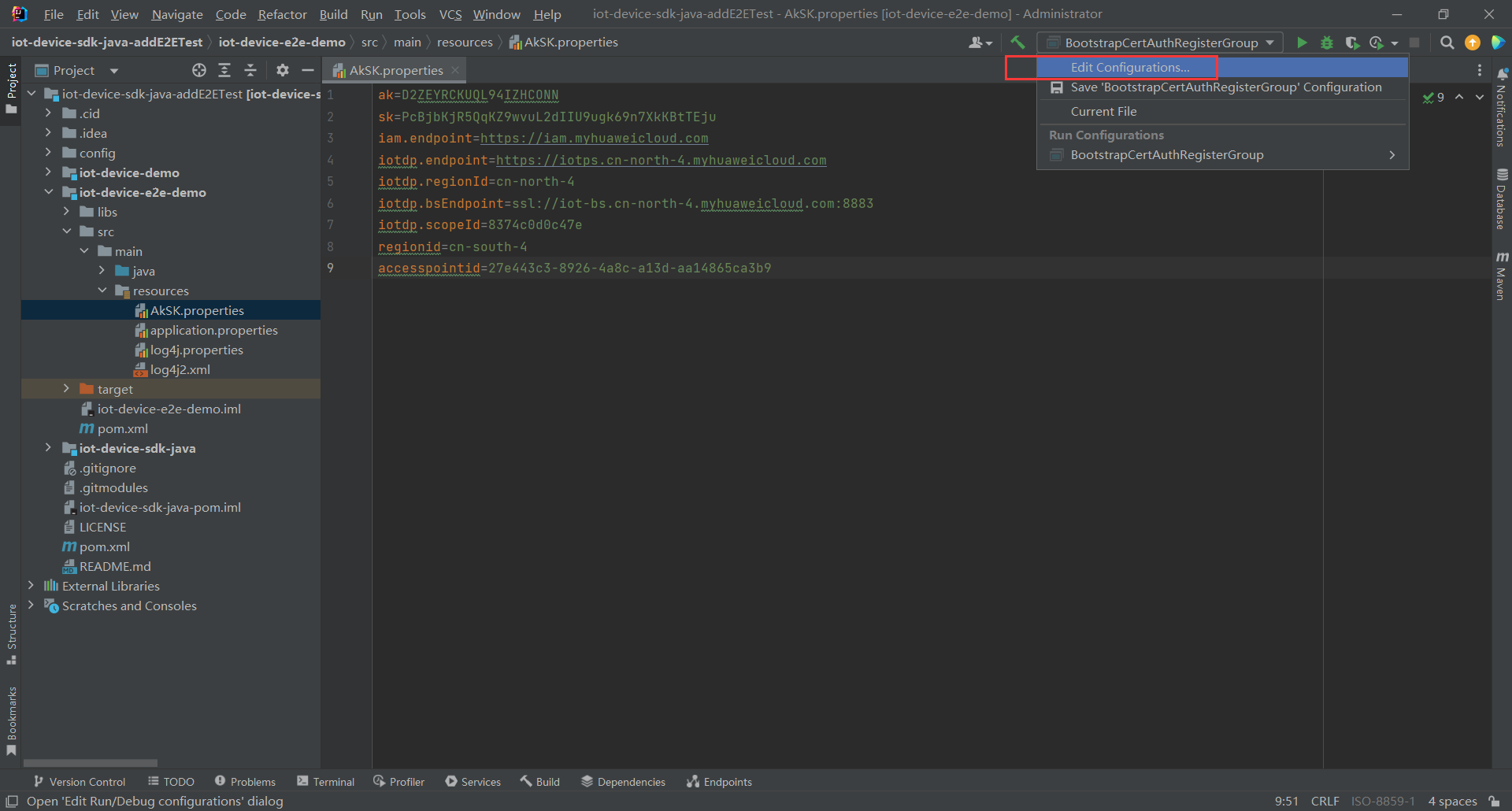Run BootstrapCertAuthRegisterGroup with green play icon
The width and height of the screenshot is (1512, 811).
pos(1302,43)
